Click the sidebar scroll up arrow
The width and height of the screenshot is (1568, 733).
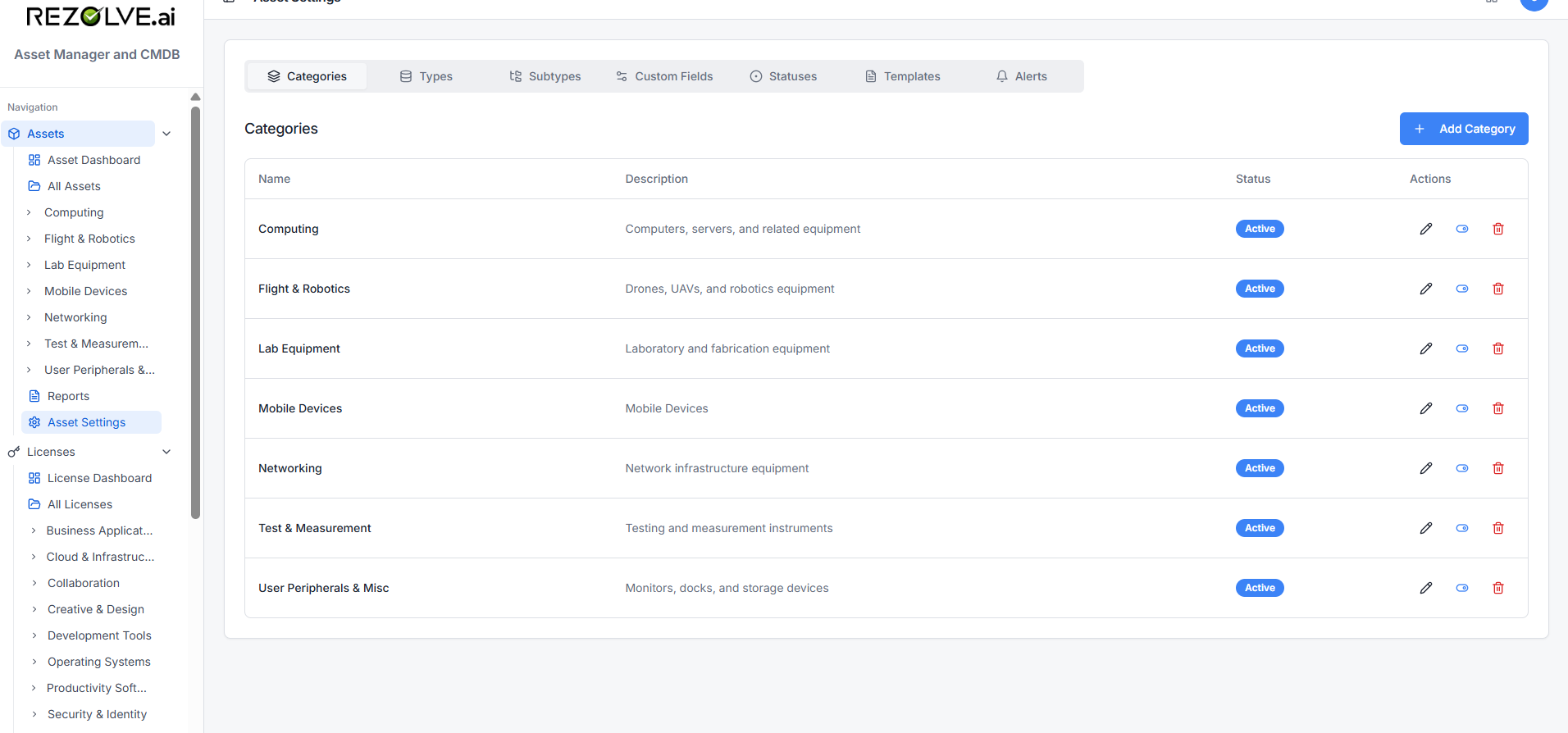pyautogui.click(x=195, y=97)
